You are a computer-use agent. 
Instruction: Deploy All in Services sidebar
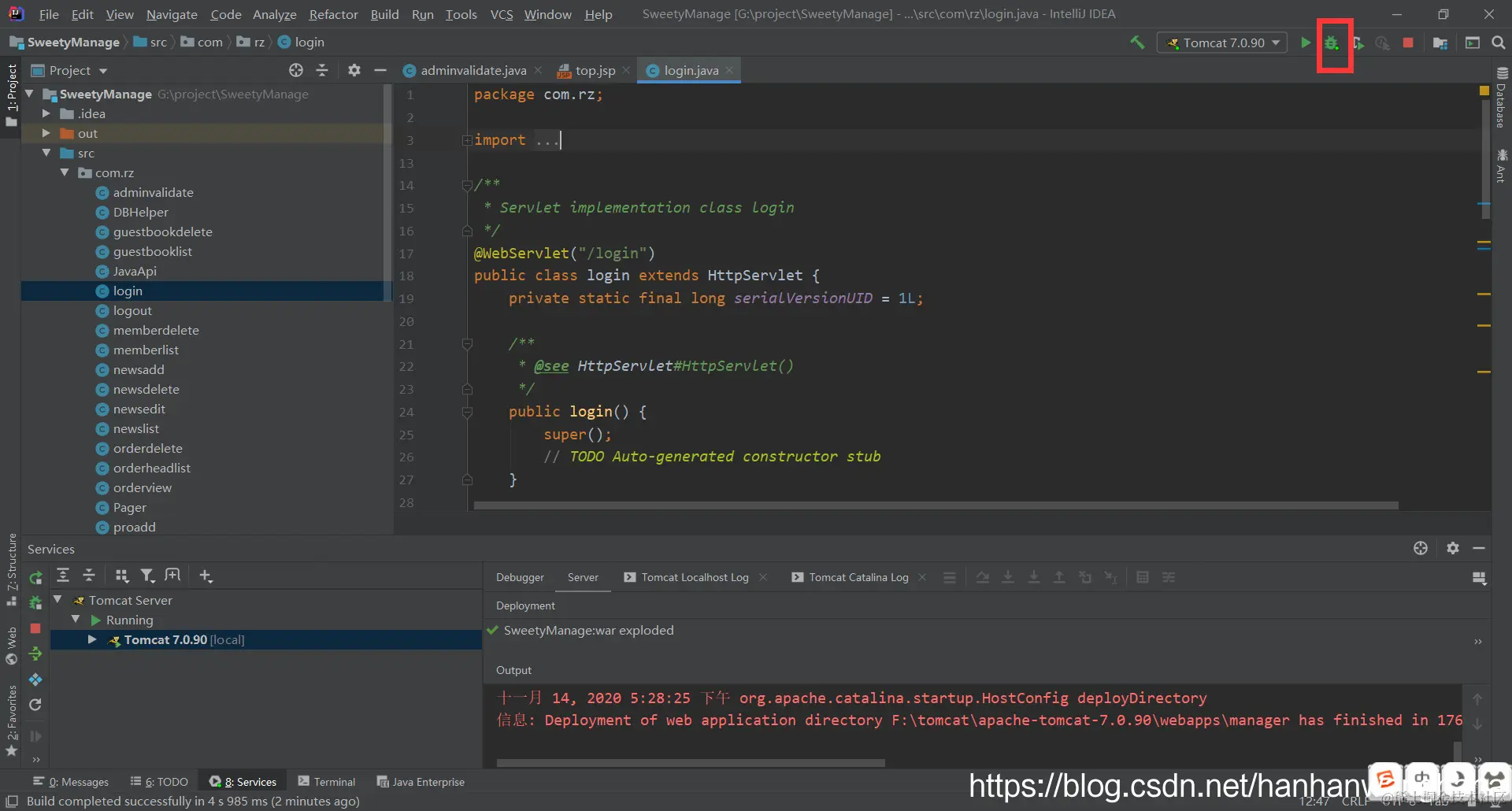tap(35, 654)
